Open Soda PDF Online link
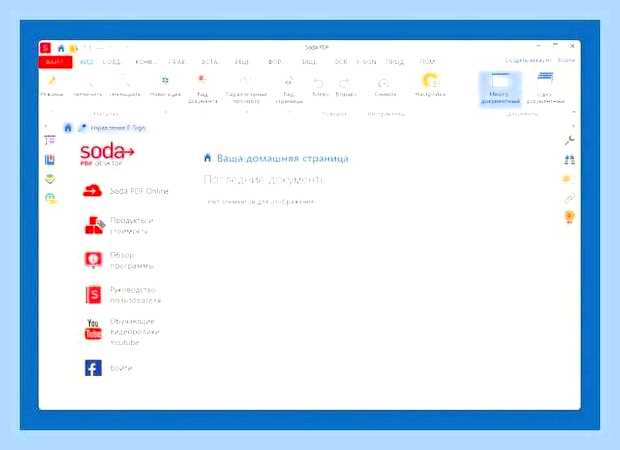620x450 pixels. 139,191
